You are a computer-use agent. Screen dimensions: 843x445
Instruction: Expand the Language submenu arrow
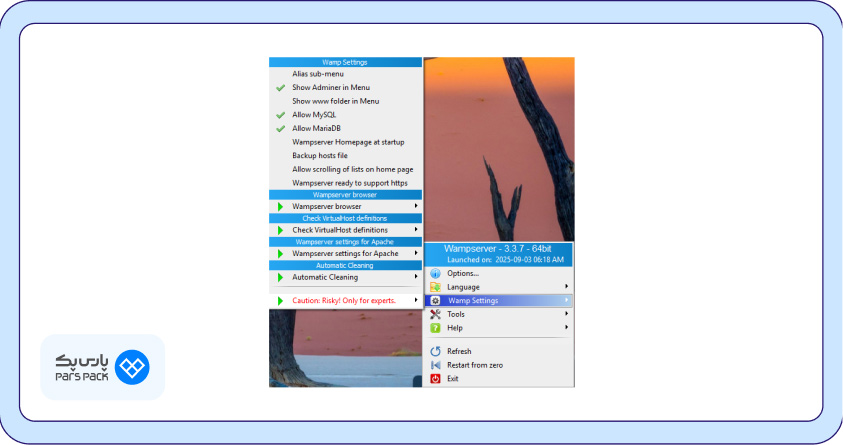[566, 286]
